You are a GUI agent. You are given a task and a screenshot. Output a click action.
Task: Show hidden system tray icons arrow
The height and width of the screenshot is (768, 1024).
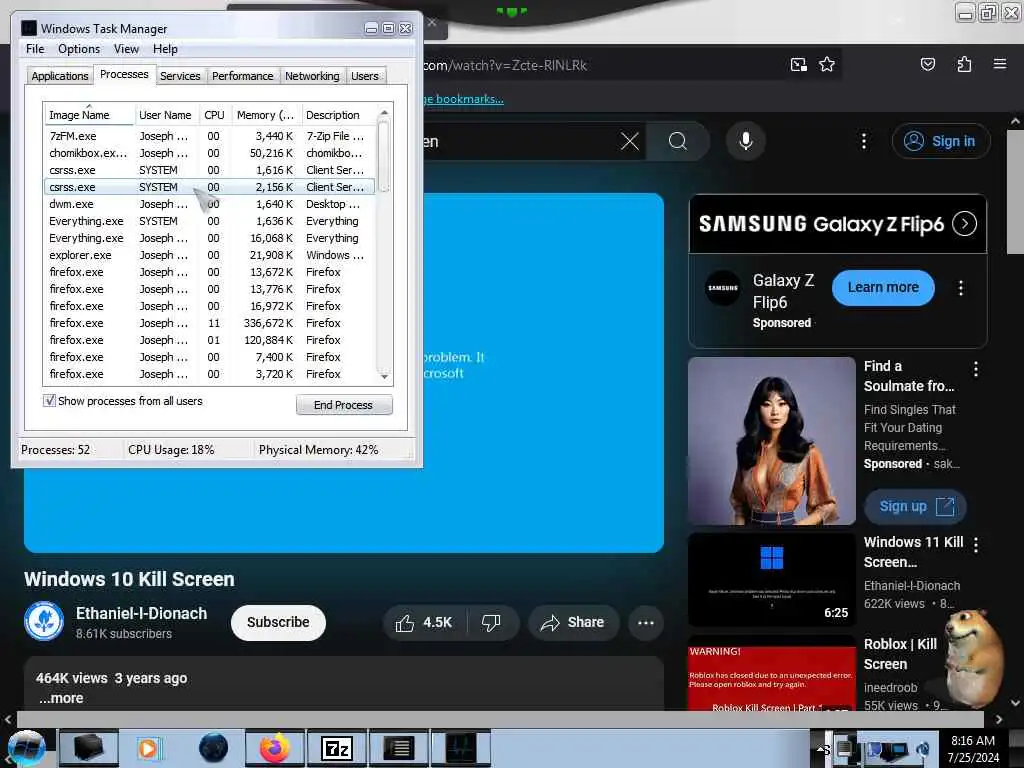pos(819,748)
